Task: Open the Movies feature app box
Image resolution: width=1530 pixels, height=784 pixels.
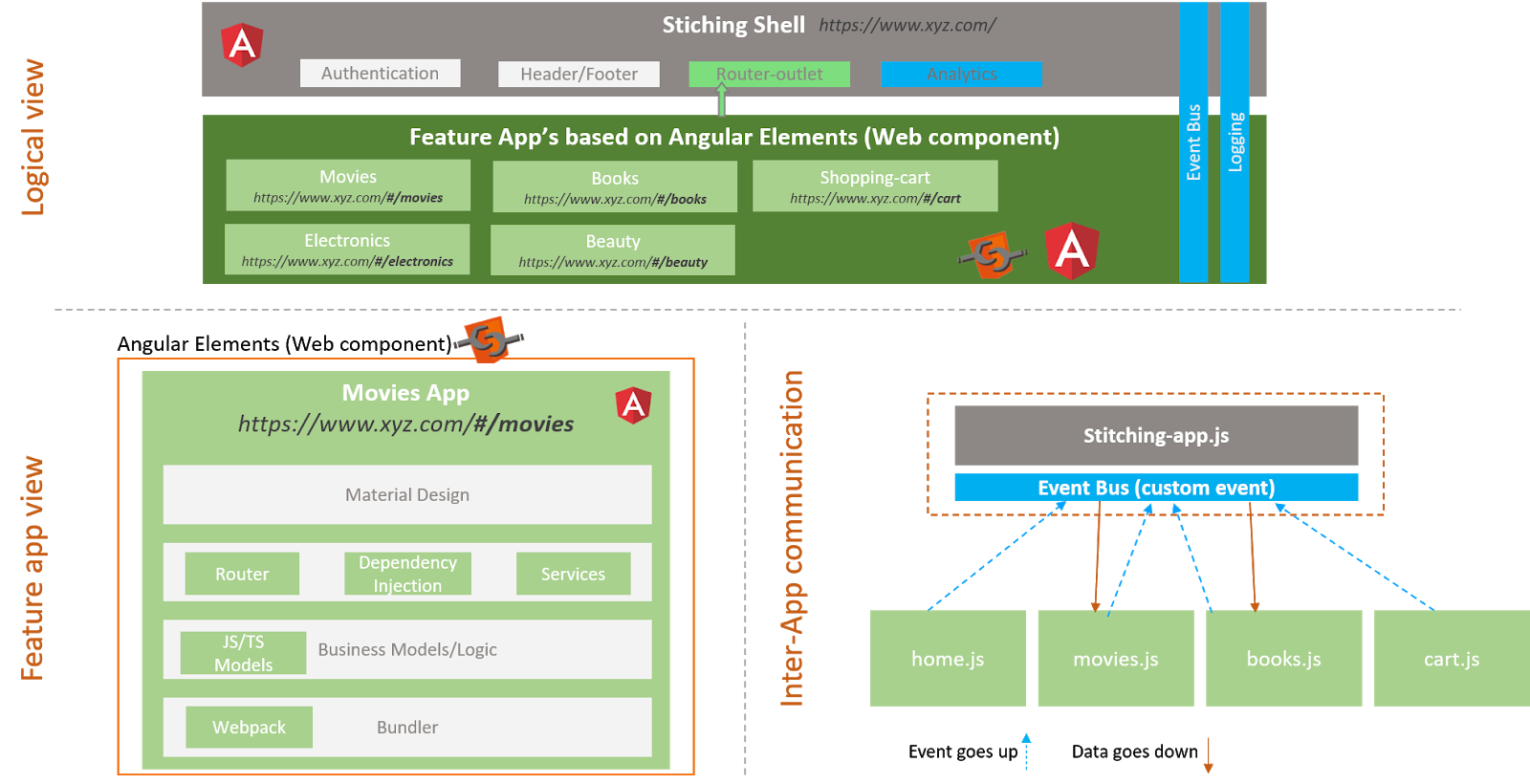Action: (348, 185)
